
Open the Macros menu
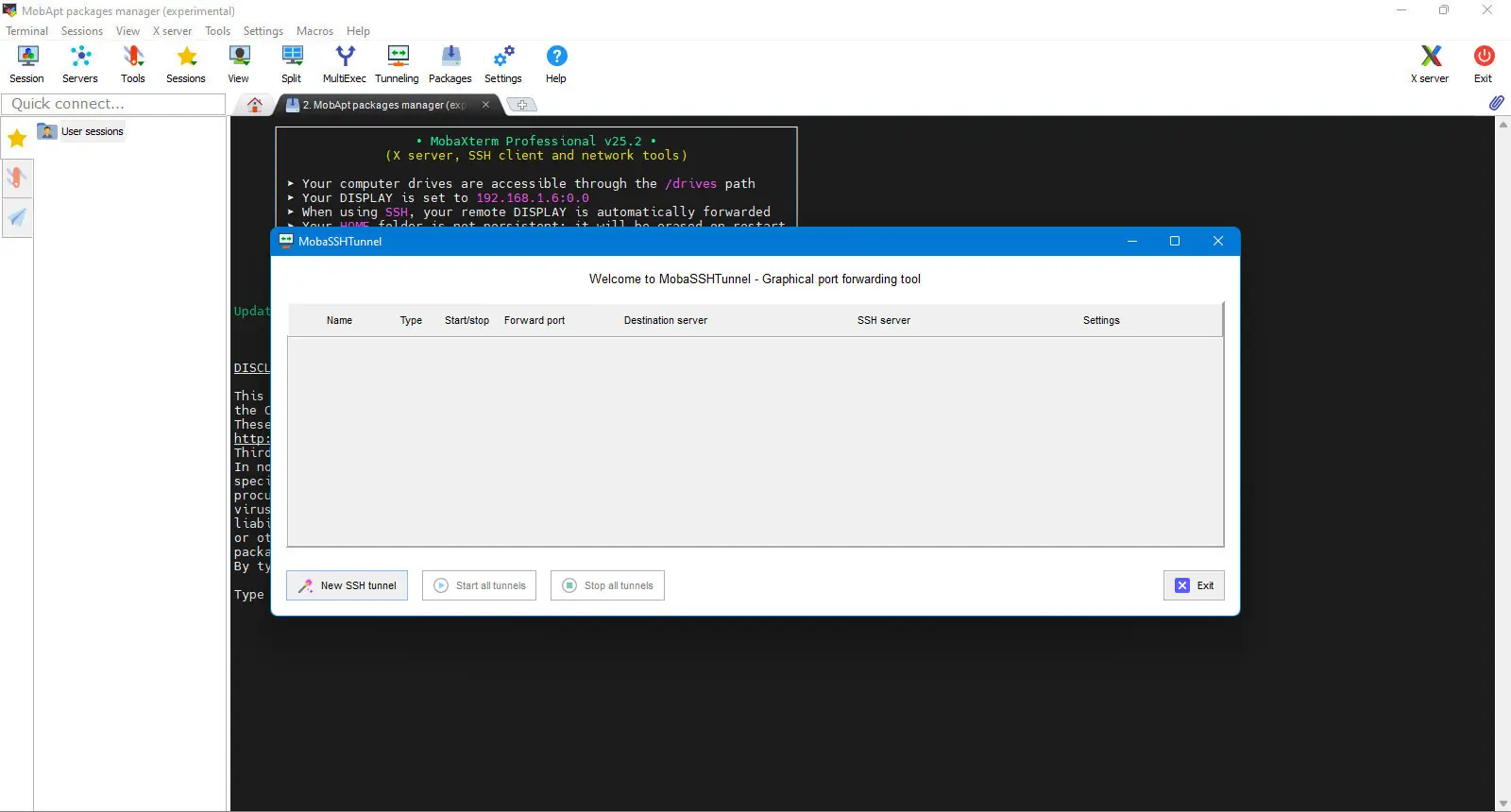pyautogui.click(x=314, y=31)
